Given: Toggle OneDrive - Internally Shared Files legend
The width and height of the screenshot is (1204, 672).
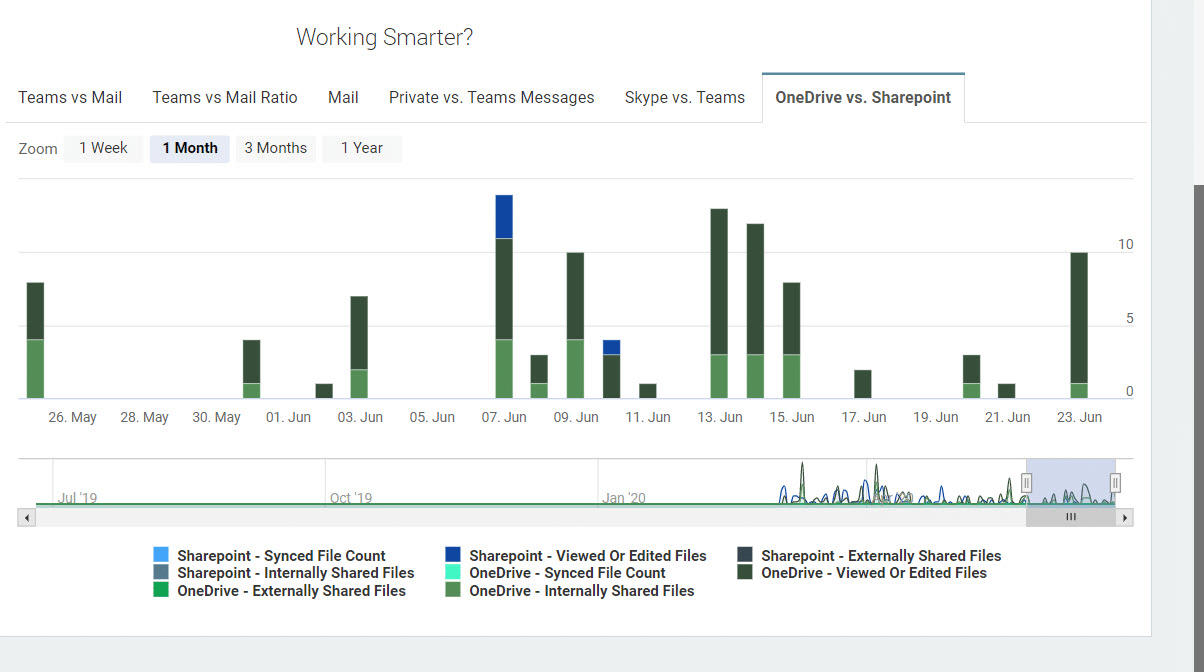Looking at the screenshot, I should tap(581, 591).
